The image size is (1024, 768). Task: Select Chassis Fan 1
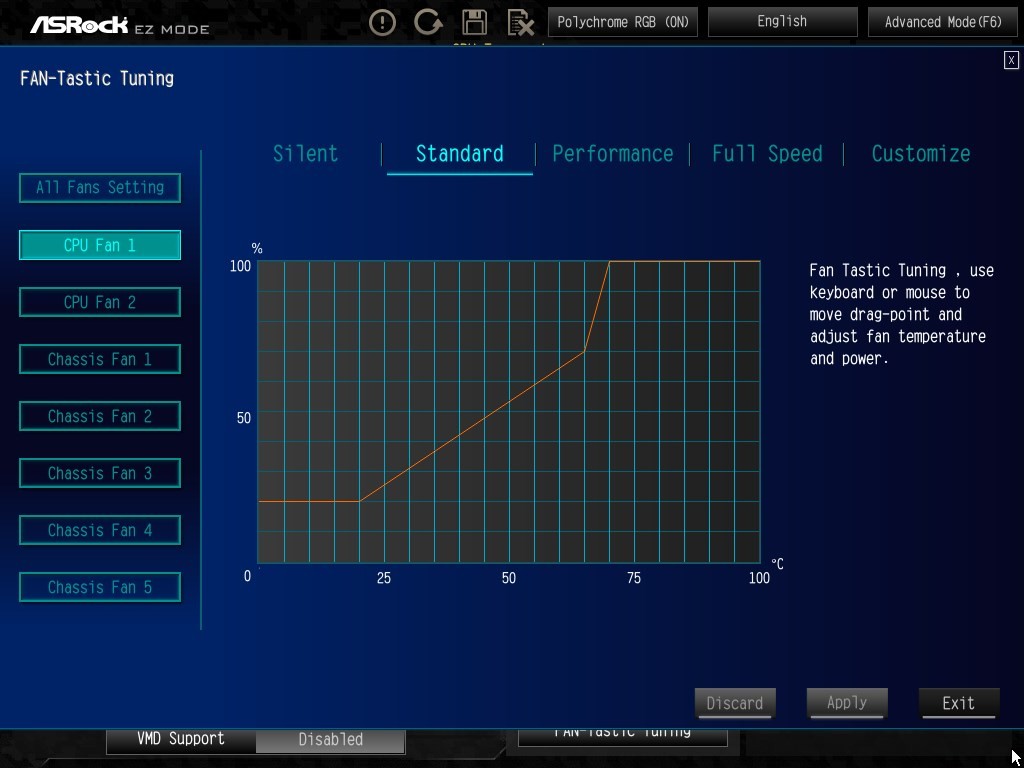pyautogui.click(x=100, y=359)
